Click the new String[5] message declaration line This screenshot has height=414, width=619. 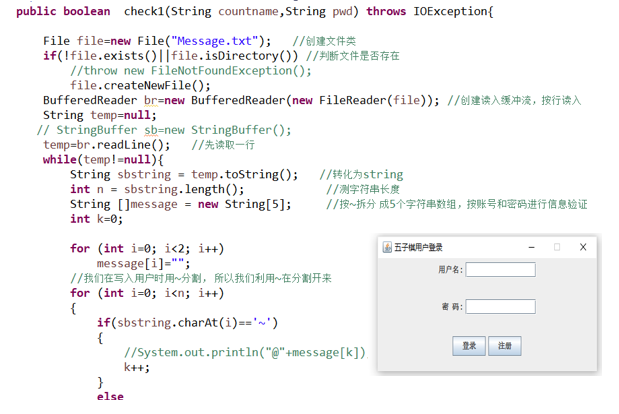(181, 204)
